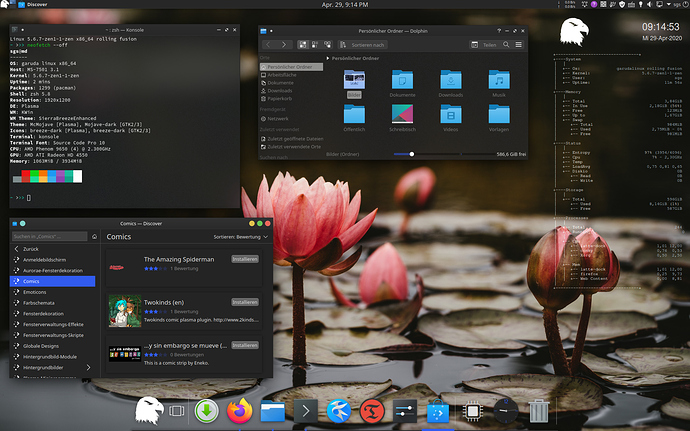Click the Discover search field

[49, 236]
